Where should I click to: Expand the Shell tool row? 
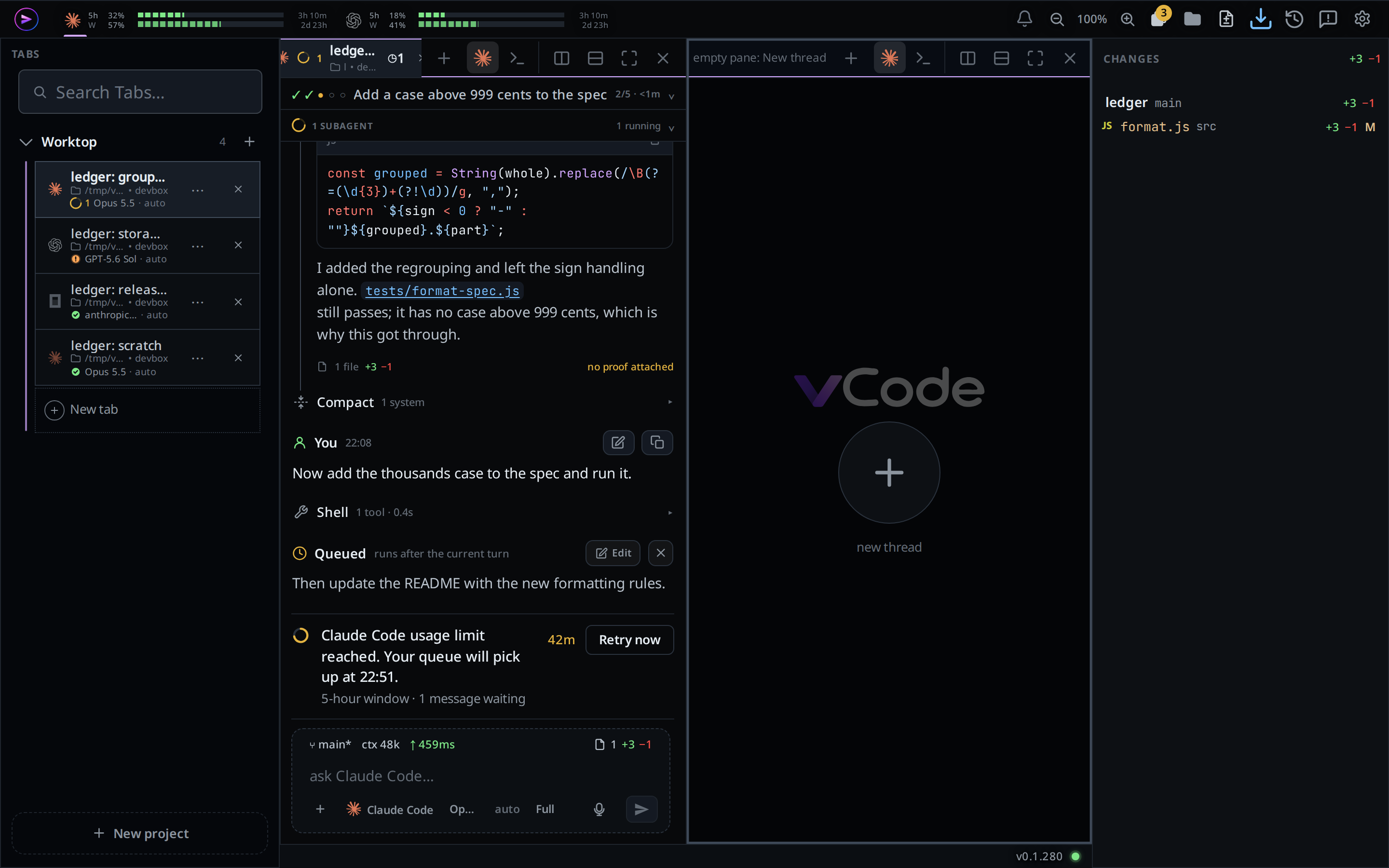pos(482,512)
